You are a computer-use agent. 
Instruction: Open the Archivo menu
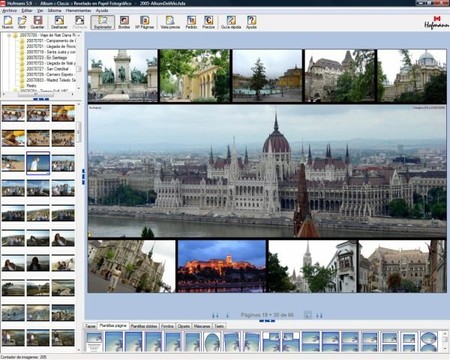(x=9, y=11)
